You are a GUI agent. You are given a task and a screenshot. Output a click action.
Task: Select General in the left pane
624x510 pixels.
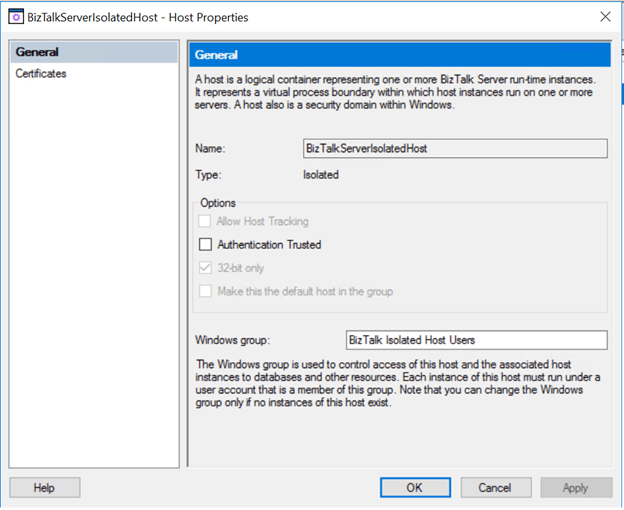(x=37, y=52)
